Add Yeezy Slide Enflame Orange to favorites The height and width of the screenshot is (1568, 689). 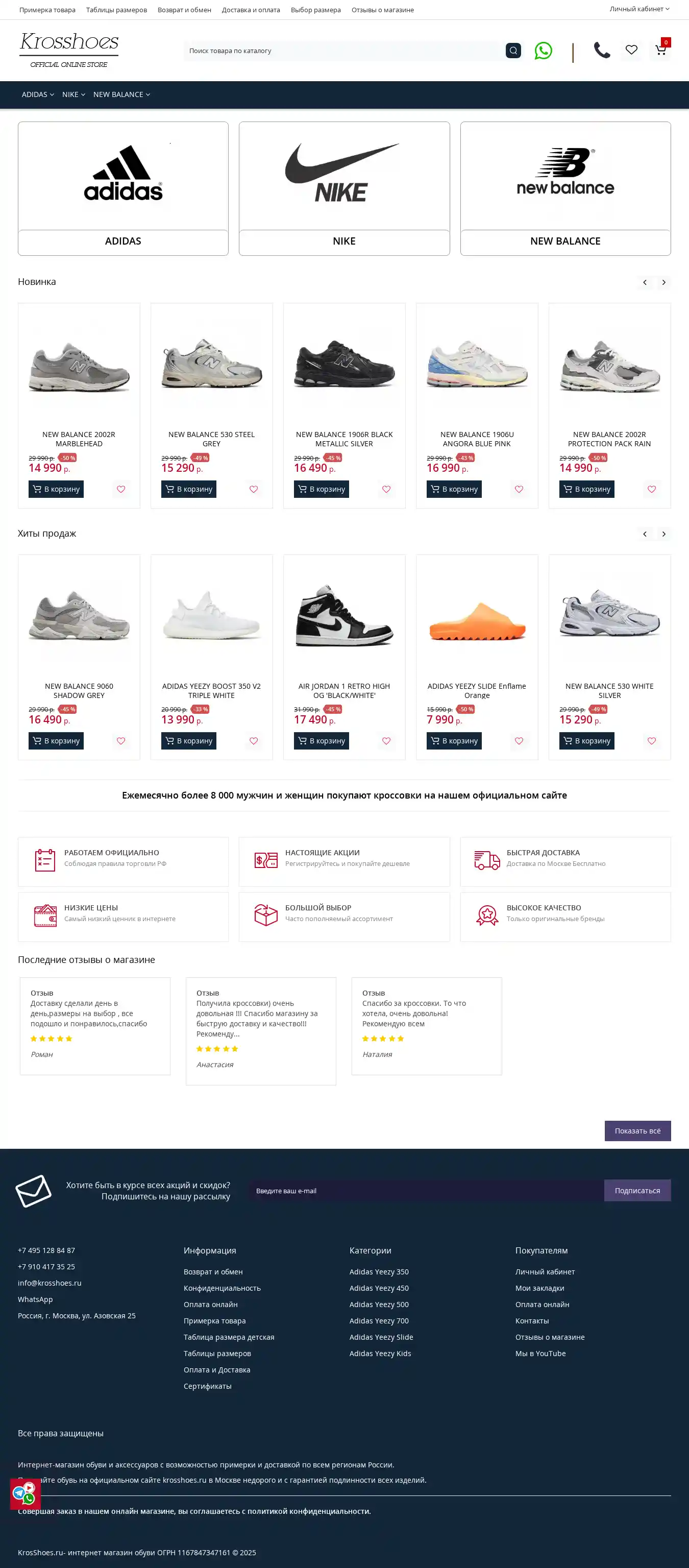pos(519,741)
